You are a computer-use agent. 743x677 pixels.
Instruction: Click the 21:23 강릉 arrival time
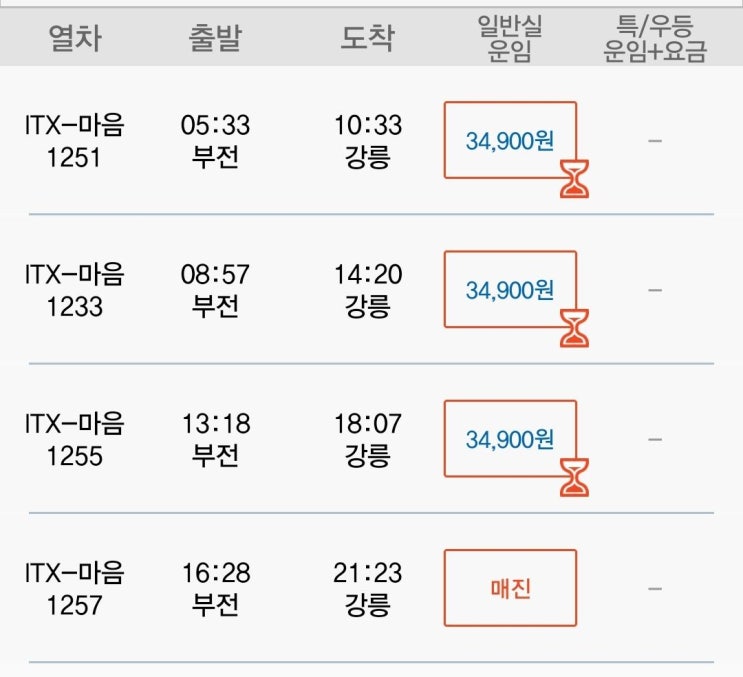367,588
